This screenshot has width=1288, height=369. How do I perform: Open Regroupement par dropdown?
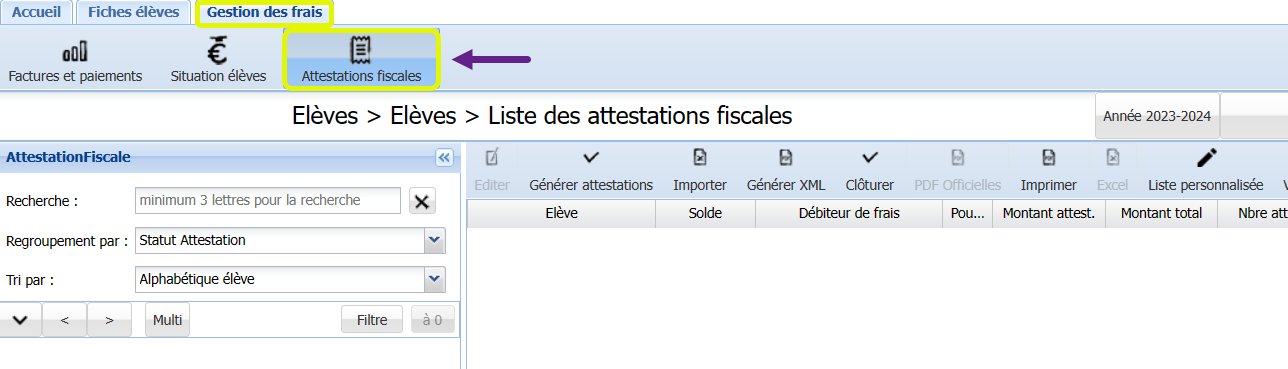click(x=434, y=240)
